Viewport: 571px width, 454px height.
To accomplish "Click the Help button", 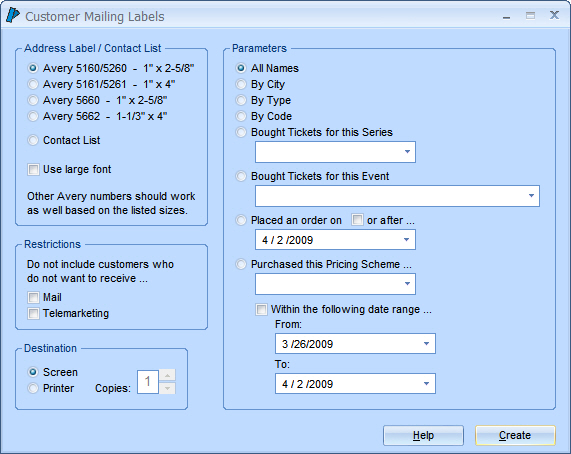I will tap(423, 435).
